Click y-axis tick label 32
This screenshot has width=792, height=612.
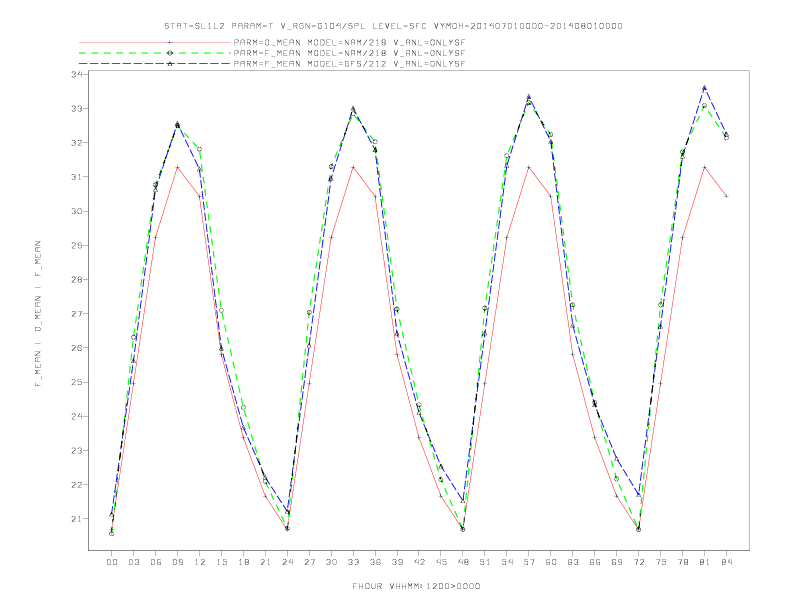tap(77, 143)
